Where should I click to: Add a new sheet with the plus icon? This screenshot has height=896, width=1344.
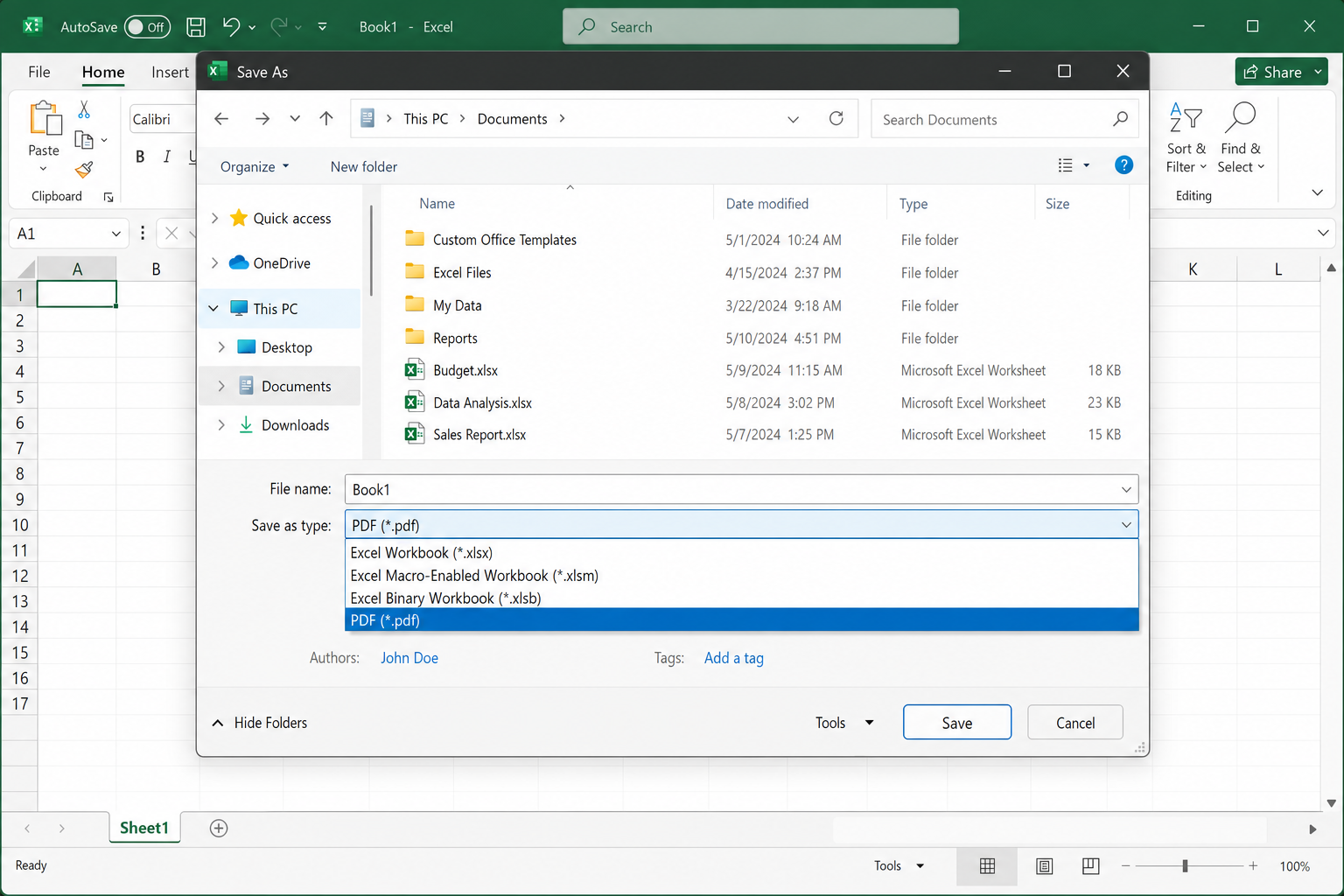pyautogui.click(x=219, y=828)
